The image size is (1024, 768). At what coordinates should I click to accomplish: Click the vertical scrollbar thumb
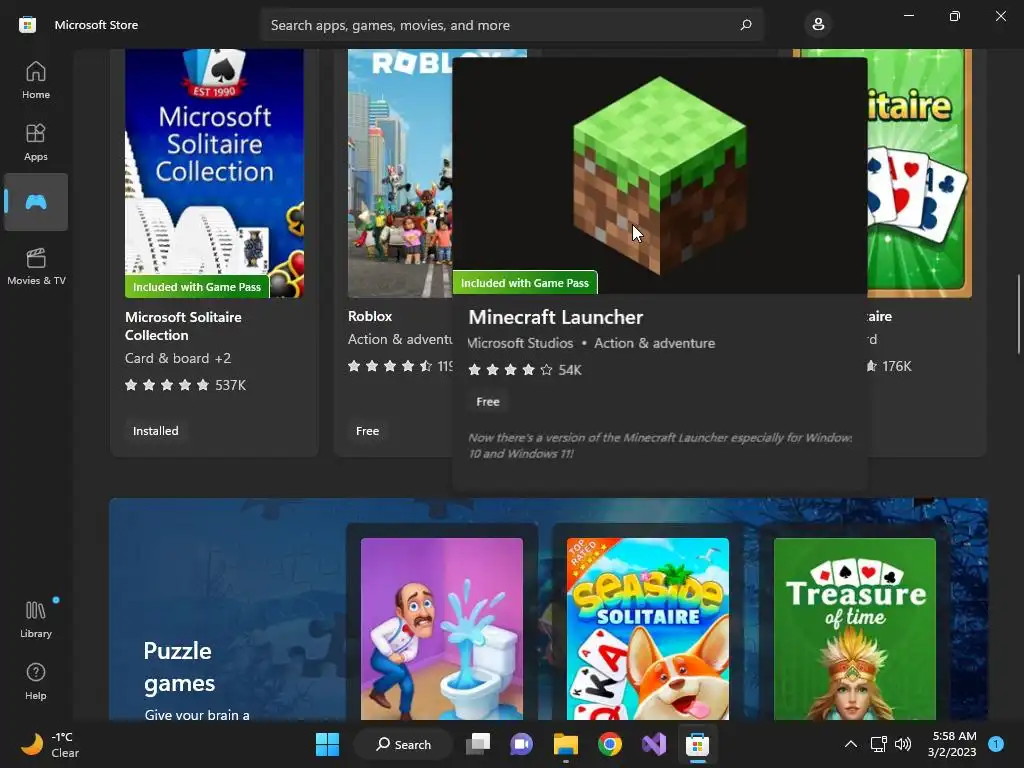pyautogui.click(x=1018, y=314)
